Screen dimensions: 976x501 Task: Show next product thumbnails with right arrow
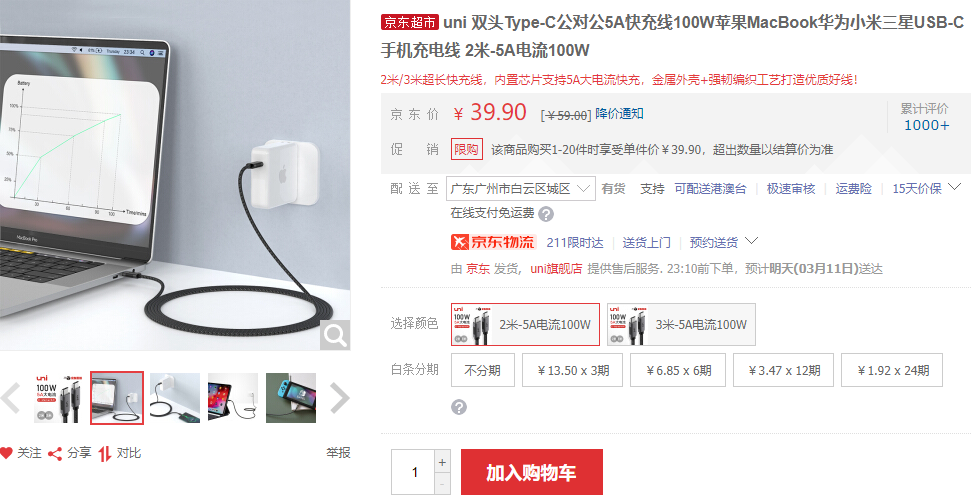coord(339,398)
